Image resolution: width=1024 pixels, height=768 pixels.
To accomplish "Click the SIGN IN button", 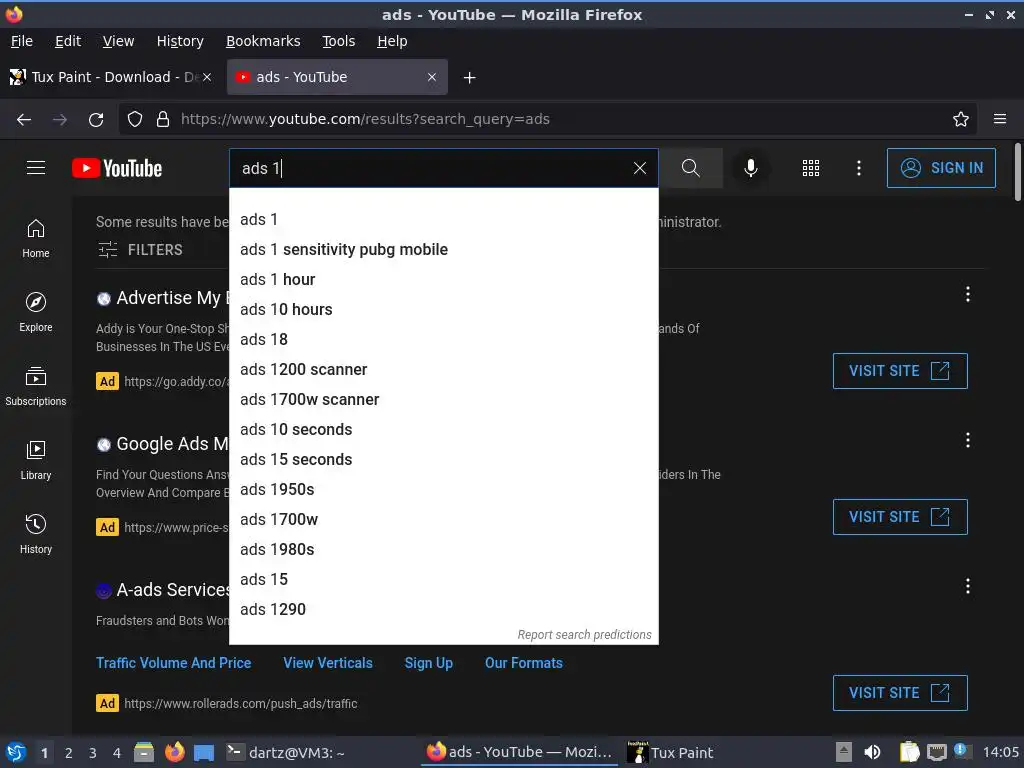I will (941, 168).
